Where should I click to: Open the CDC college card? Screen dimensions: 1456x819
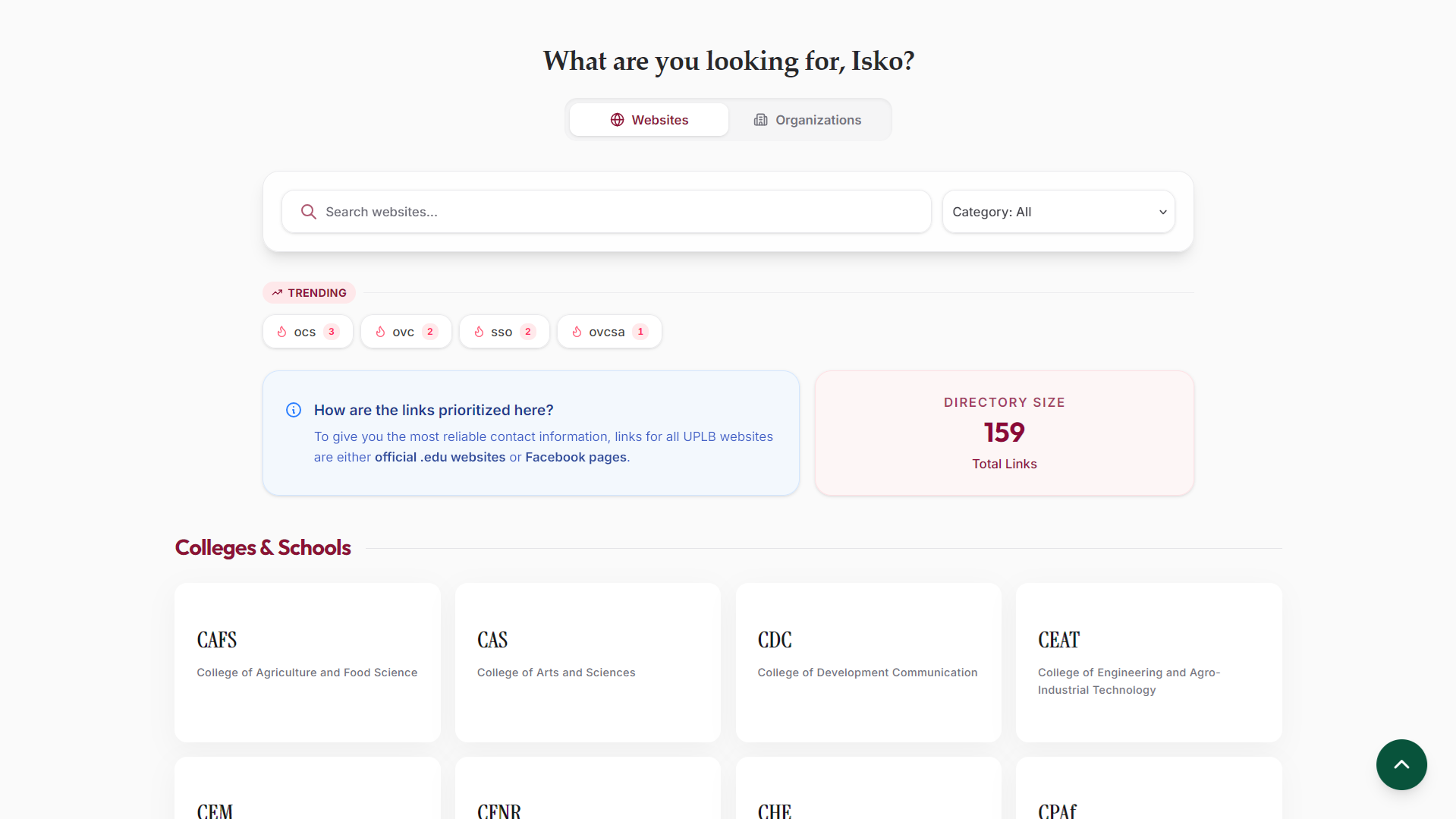tap(869, 663)
